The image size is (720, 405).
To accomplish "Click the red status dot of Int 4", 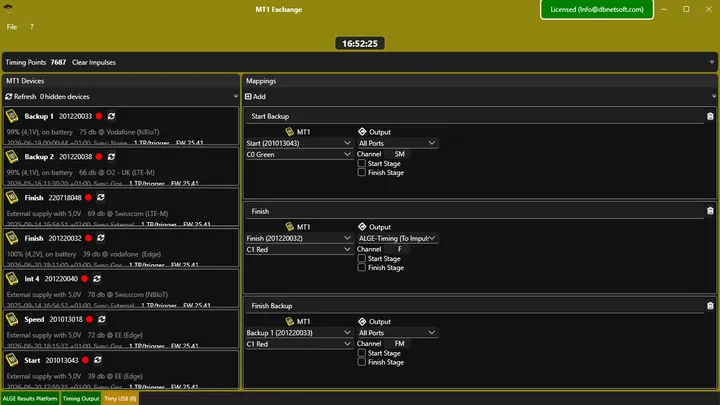I will pyautogui.click(x=84, y=279).
